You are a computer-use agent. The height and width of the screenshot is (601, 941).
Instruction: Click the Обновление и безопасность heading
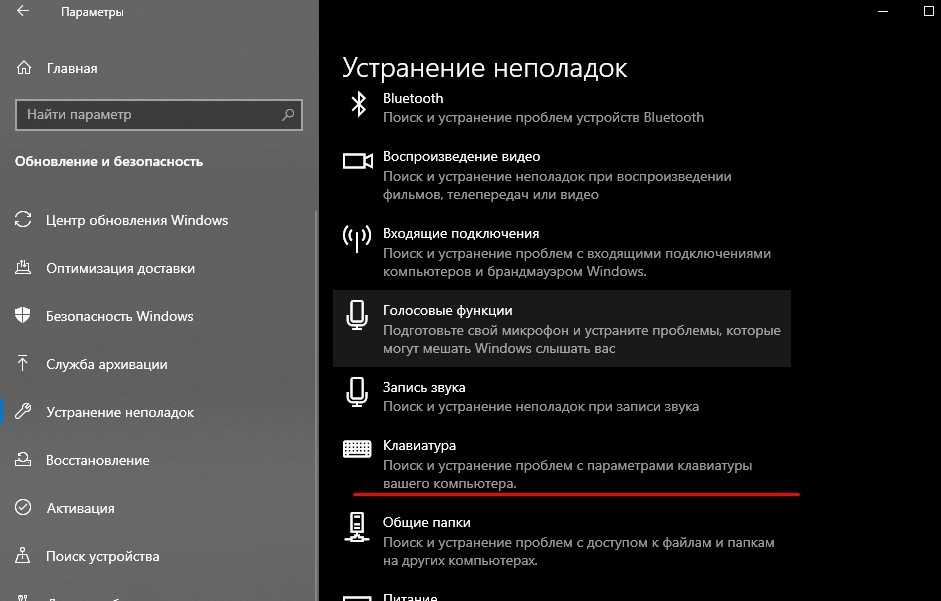click(x=109, y=161)
